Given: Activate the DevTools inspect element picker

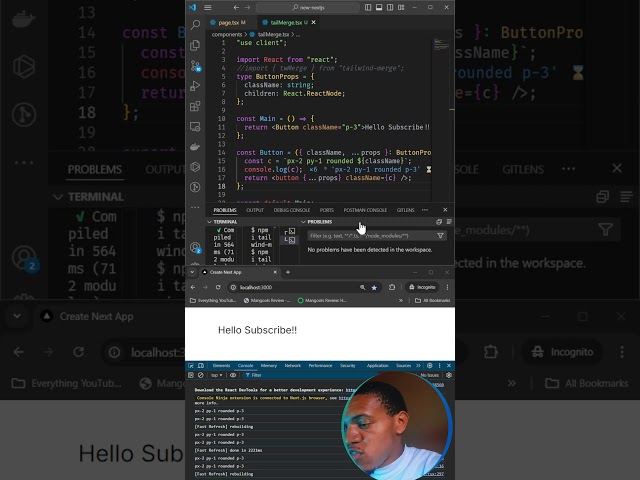Looking at the screenshot, I should point(191,366).
